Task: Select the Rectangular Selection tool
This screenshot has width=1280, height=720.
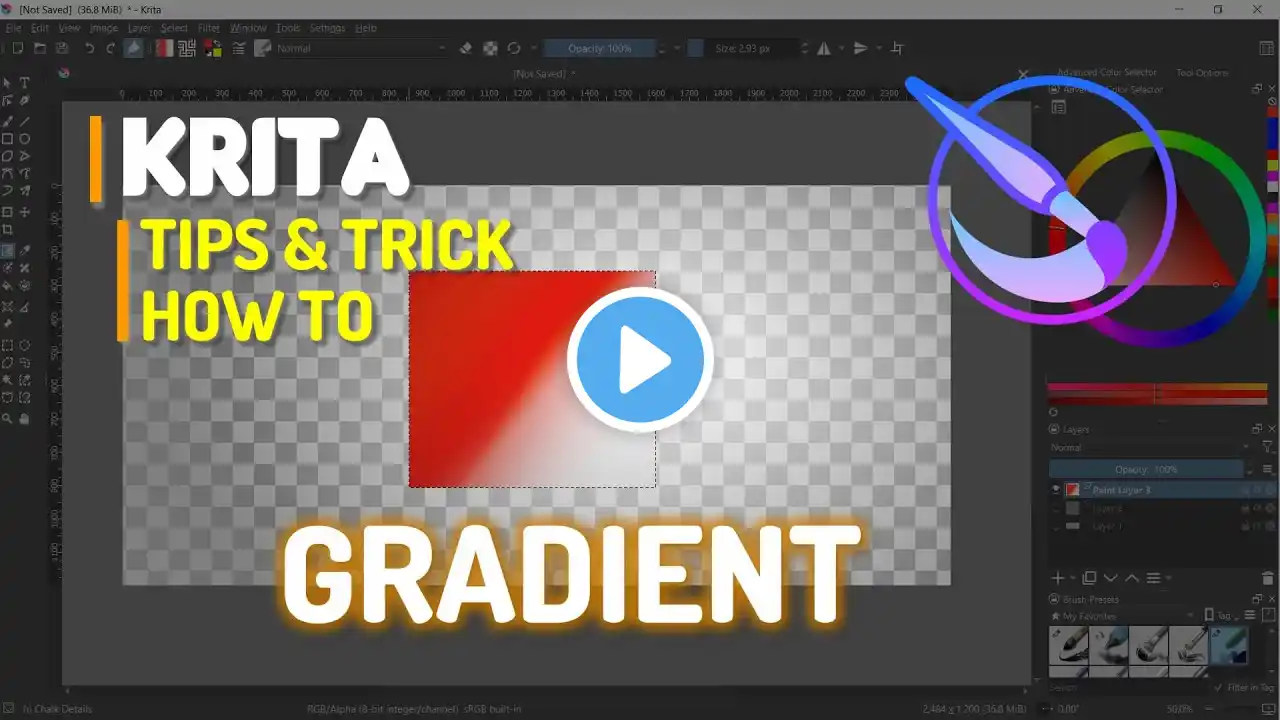Action: (8, 345)
